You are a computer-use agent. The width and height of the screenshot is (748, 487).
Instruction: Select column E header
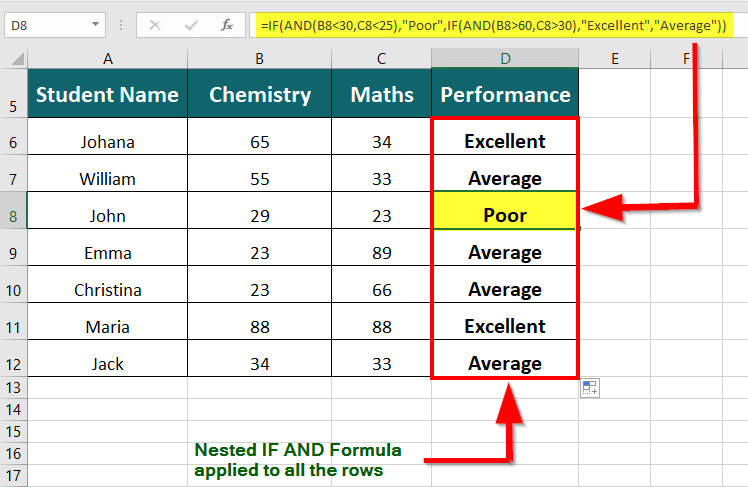[615, 59]
